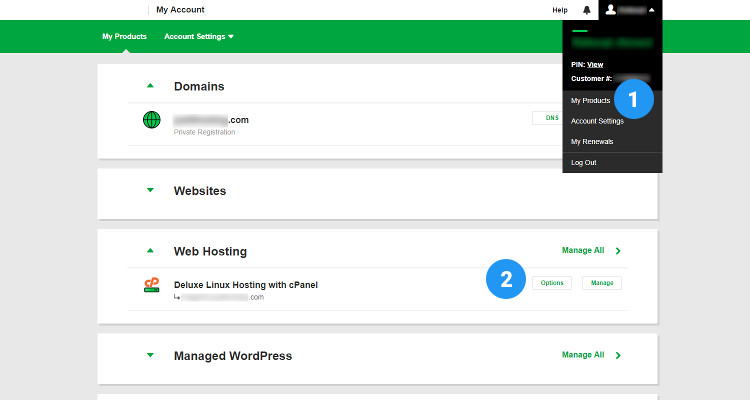Click the Customer # label in dropdown
The width and height of the screenshot is (750, 400).
point(591,78)
